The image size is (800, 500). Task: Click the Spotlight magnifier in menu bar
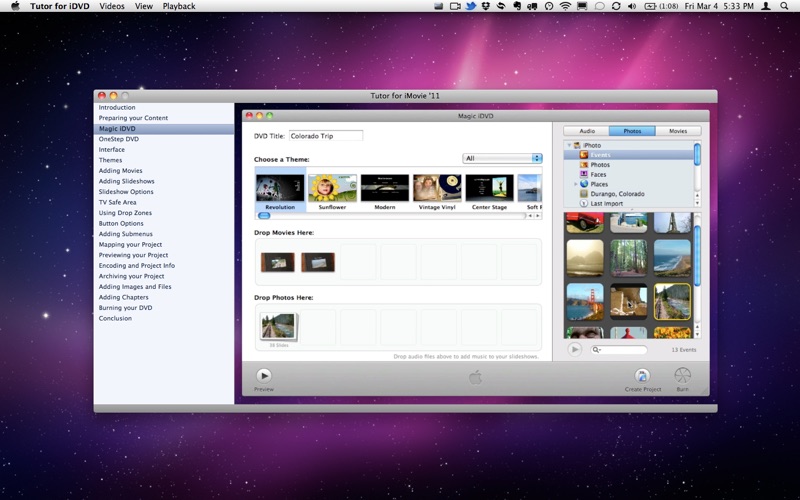[785, 6]
